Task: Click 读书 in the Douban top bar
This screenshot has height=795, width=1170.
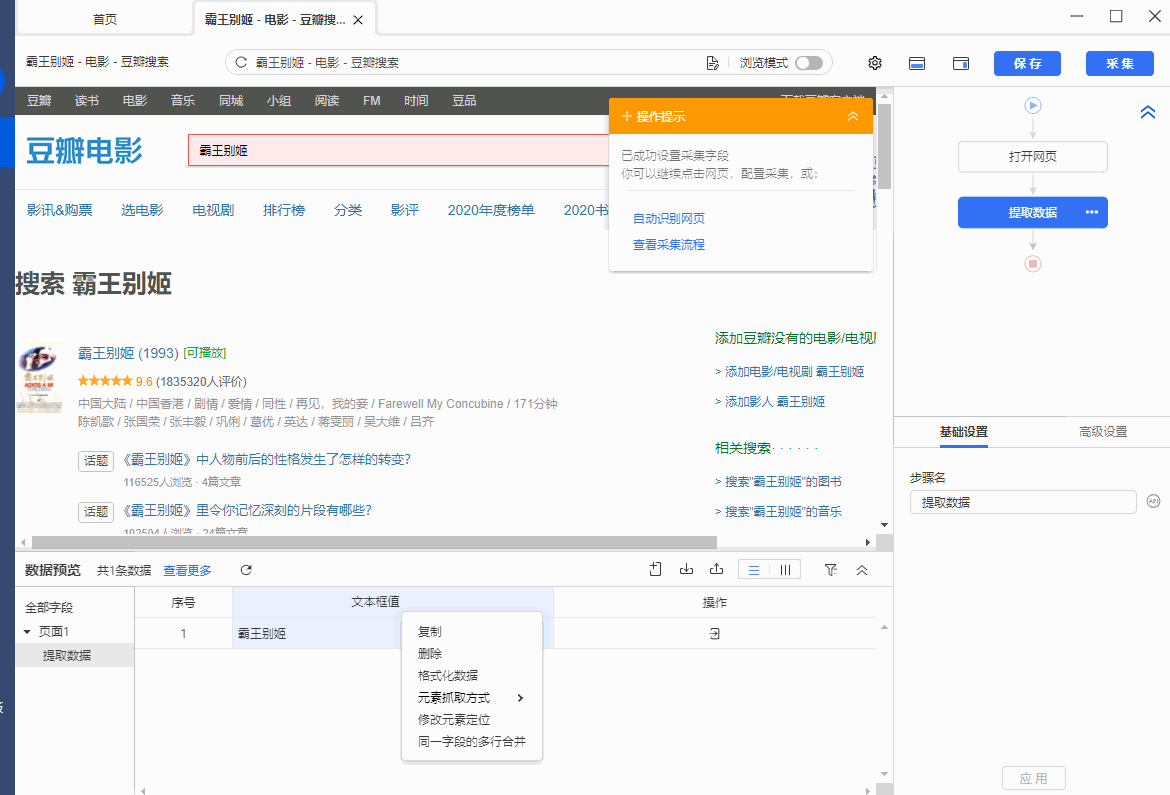Action: point(87,101)
